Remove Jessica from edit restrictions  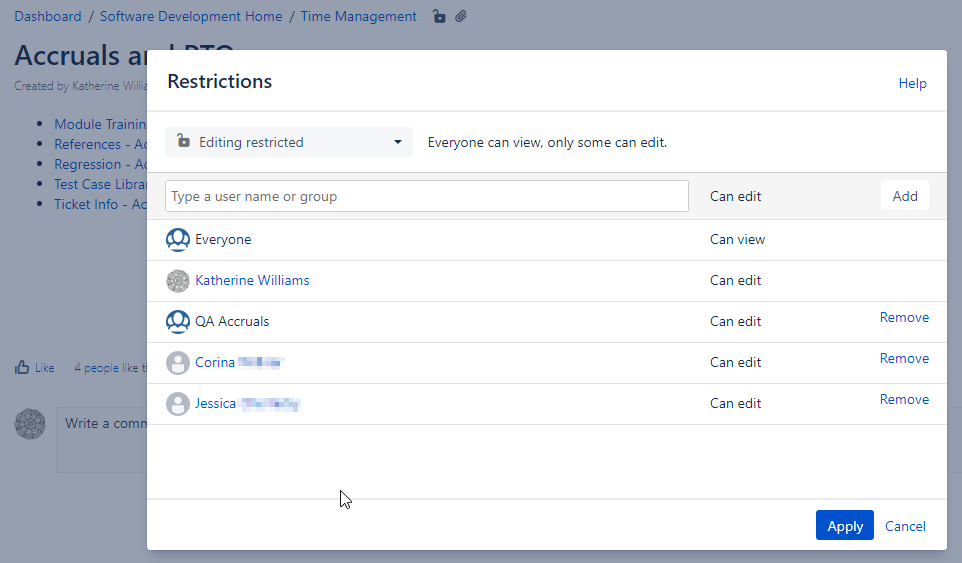(x=904, y=400)
